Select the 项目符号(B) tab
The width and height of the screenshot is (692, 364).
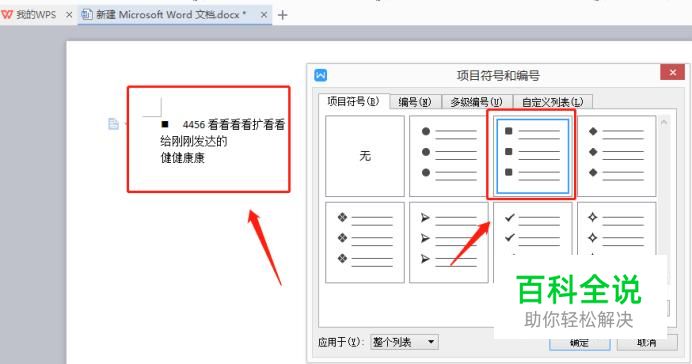(354, 101)
